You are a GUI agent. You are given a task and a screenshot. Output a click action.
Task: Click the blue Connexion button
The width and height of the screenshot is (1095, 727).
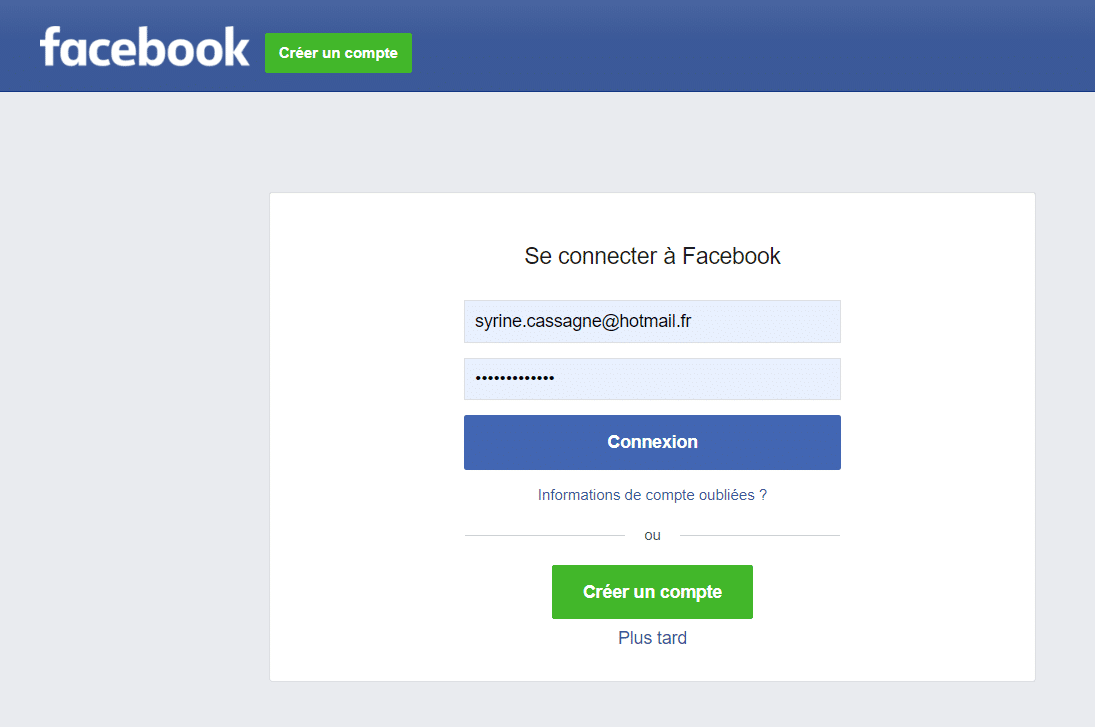point(652,442)
